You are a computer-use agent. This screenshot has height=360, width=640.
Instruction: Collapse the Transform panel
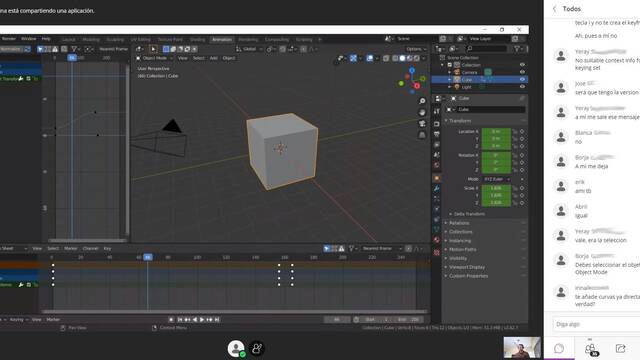point(460,121)
